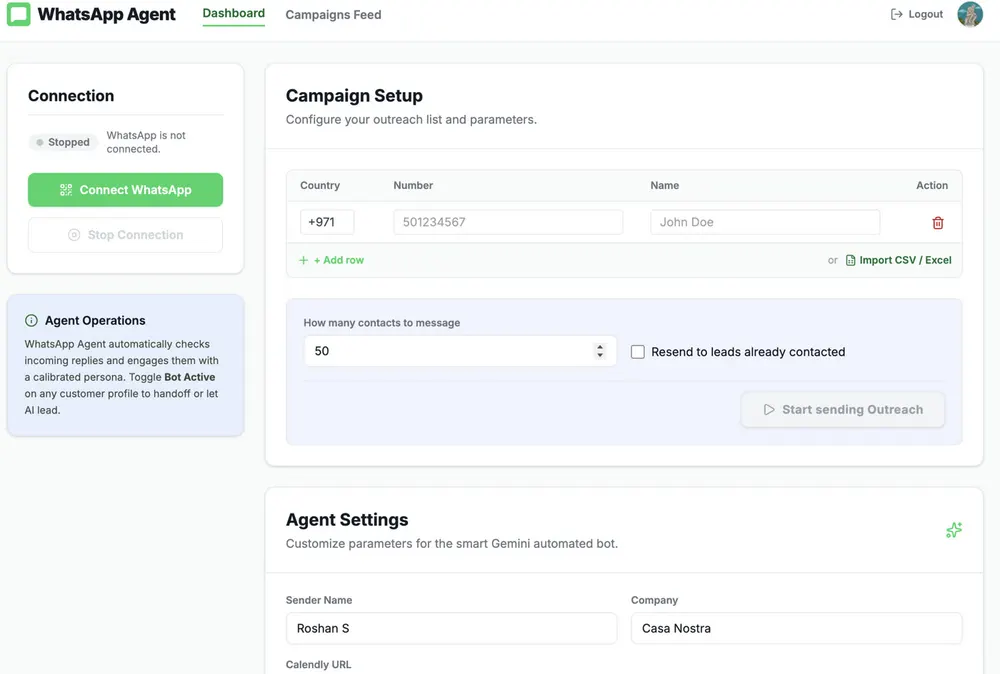1000x674 pixels.
Task: Click the contacts count stepper arrows
Action: [599, 351]
